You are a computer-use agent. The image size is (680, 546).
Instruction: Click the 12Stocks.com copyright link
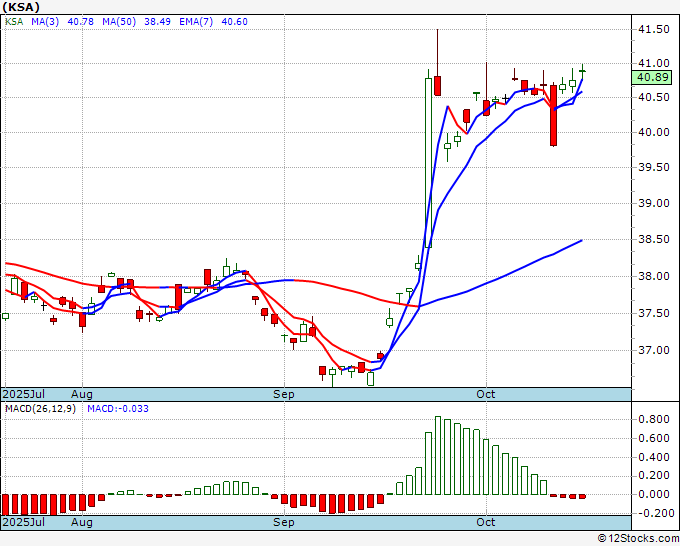click(x=638, y=539)
